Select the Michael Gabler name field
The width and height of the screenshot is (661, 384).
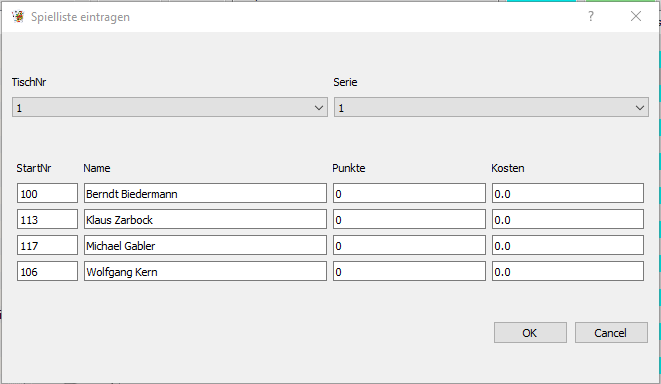point(205,245)
